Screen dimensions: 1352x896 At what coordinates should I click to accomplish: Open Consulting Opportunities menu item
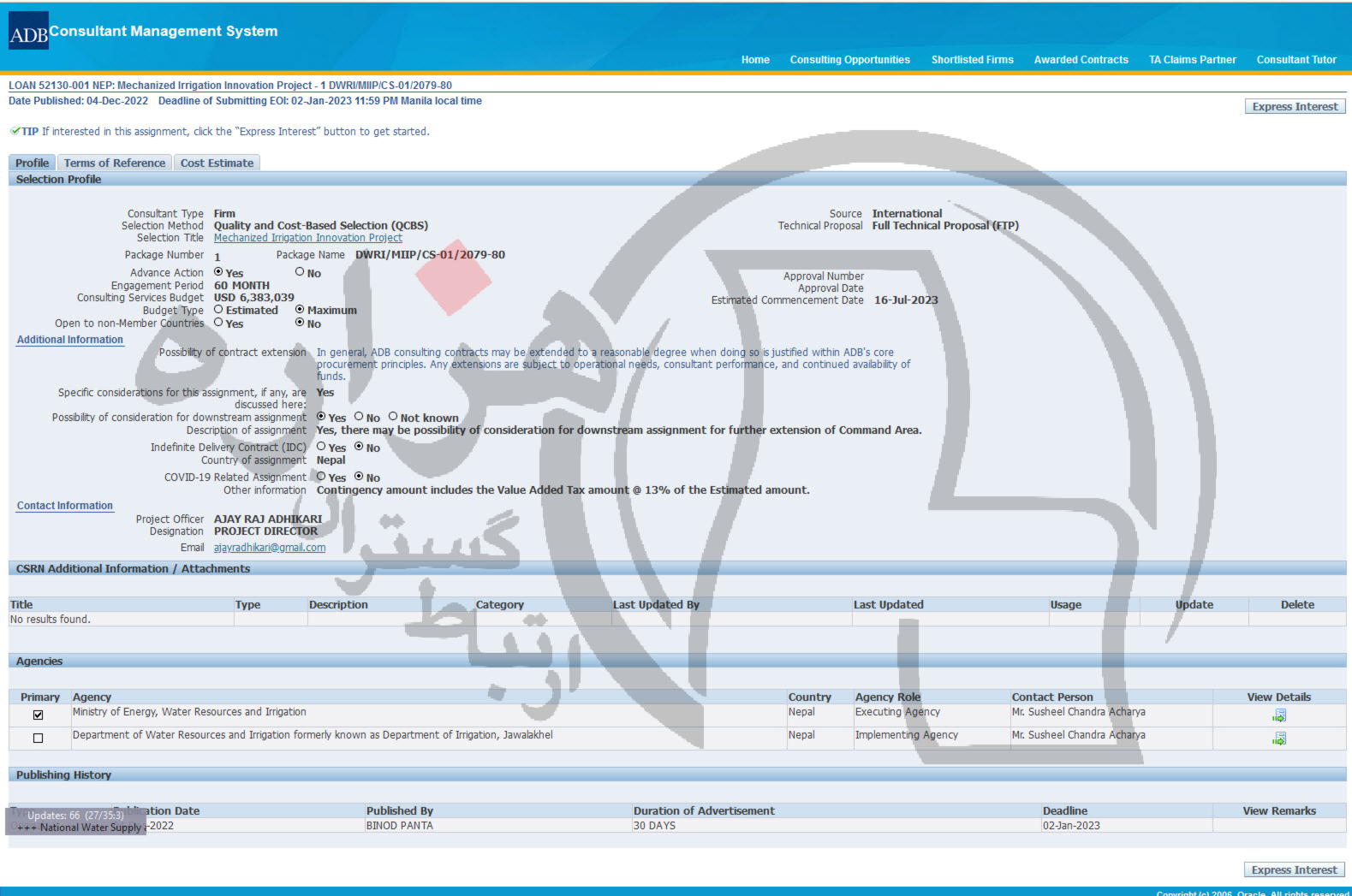[849, 60]
